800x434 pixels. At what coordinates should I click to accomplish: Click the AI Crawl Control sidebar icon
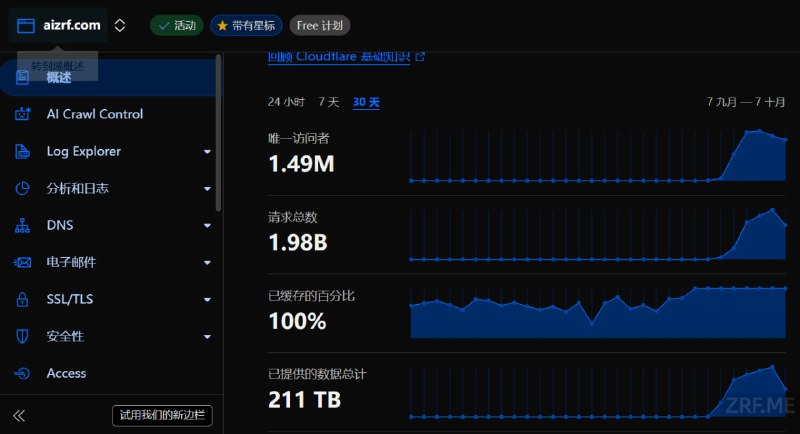click(22, 114)
